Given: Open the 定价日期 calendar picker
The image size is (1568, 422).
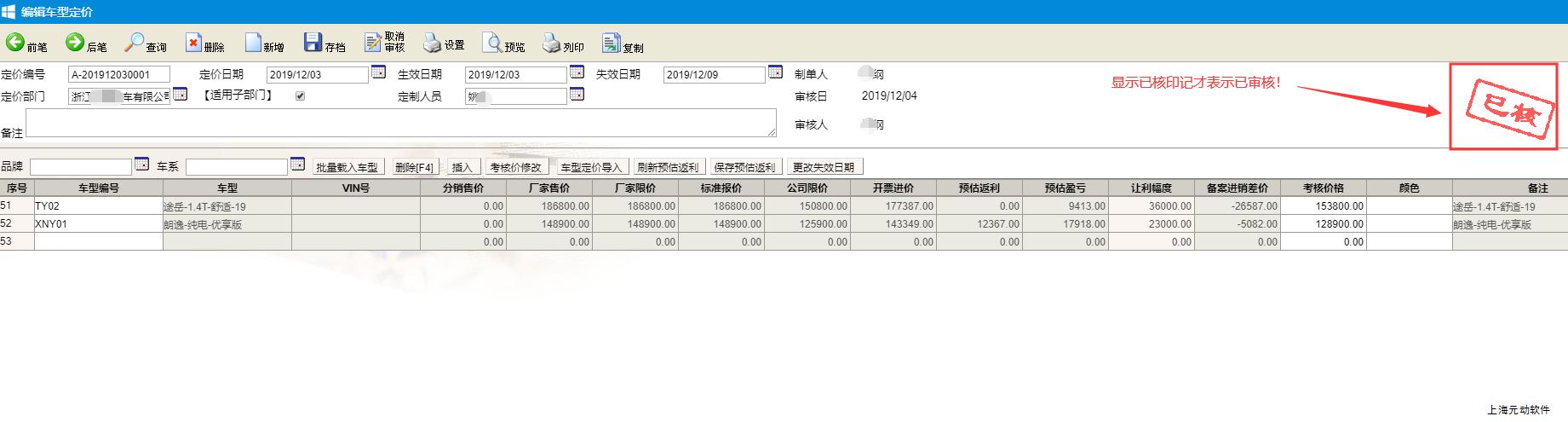Looking at the screenshot, I should (x=378, y=72).
